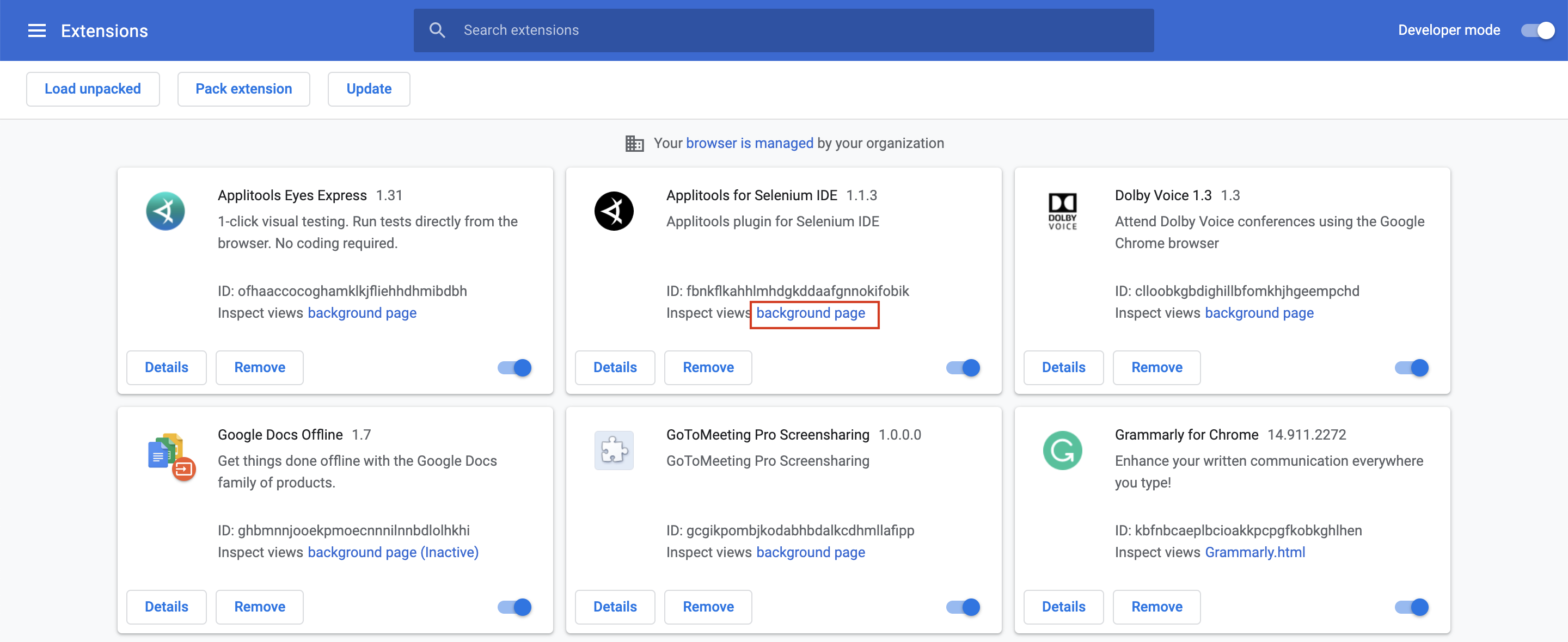Open Details for Applitools for Selenium IDE
The width and height of the screenshot is (1568, 642).
click(x=615, y=368)
